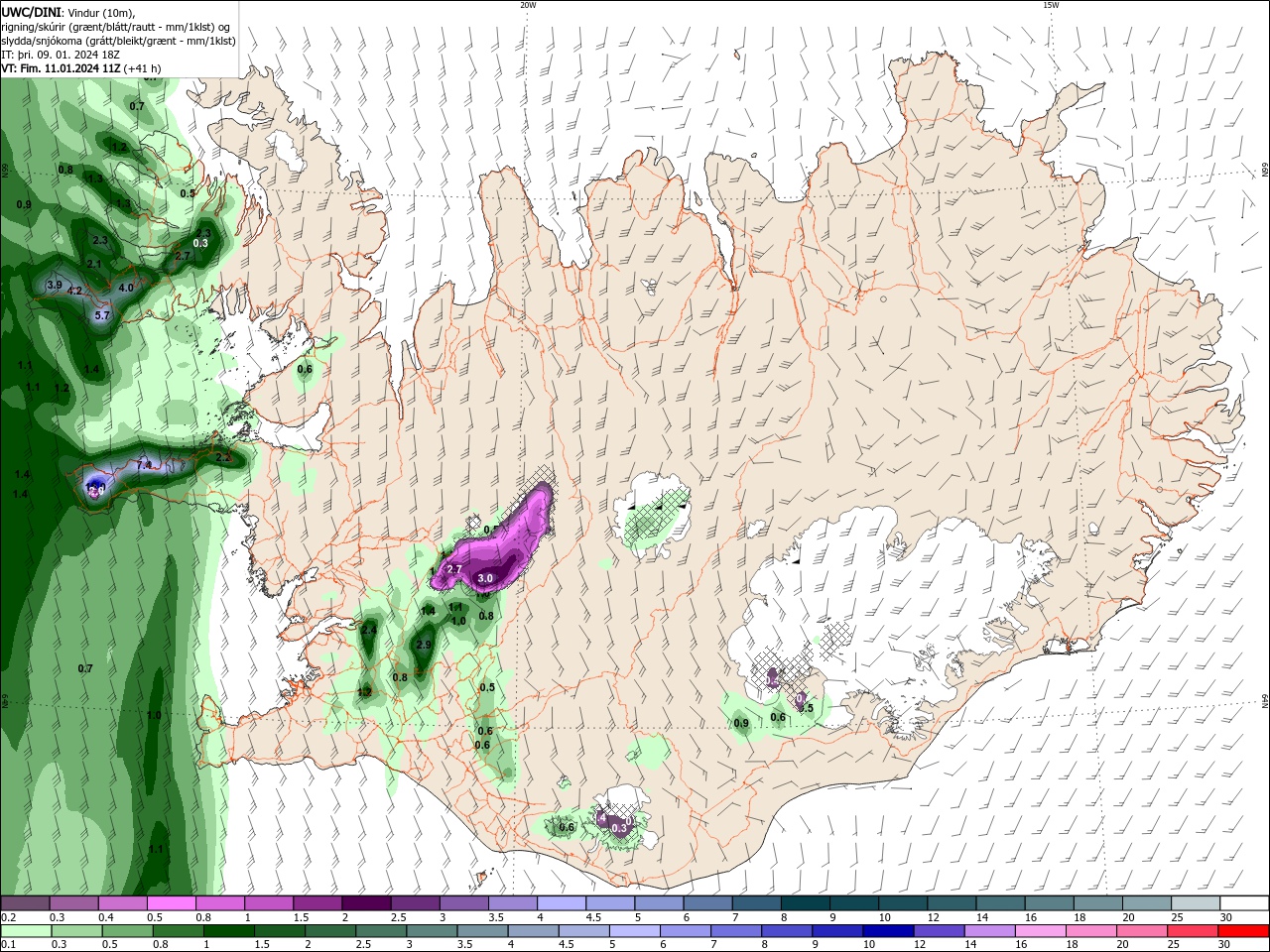Click the '5.7' precipitation value on the map

click(102, 315)
